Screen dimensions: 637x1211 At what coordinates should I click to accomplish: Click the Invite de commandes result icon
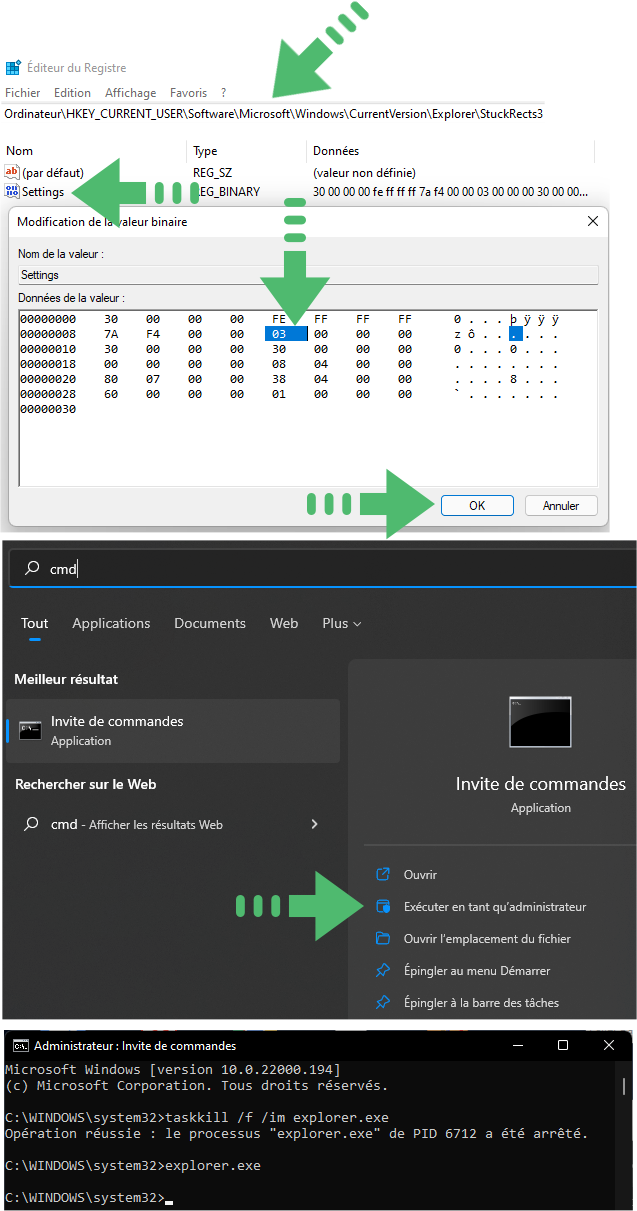(31, 730)
